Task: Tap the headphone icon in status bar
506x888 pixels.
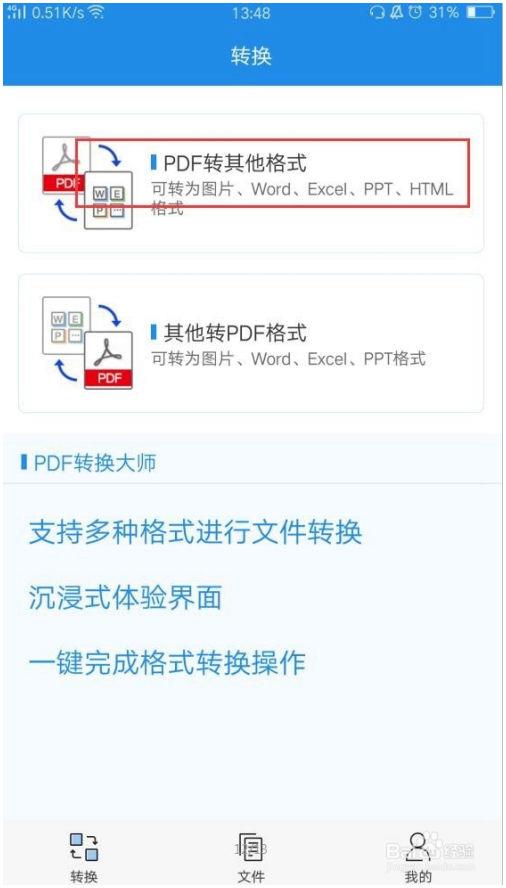Action: (x=377, y=12)
